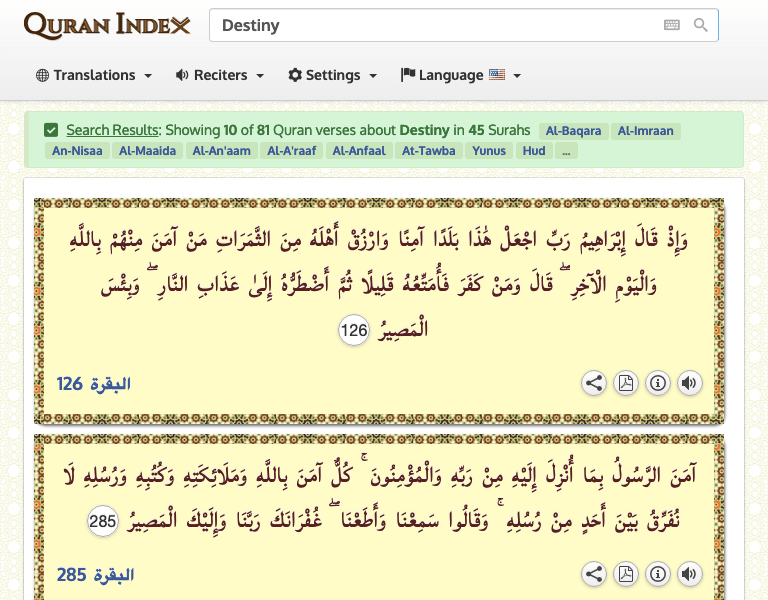Image resolution: width=768 pixels, height=600 pixels.
Task: Filter results by Al-Baqara surah
Action: (573, 130)
